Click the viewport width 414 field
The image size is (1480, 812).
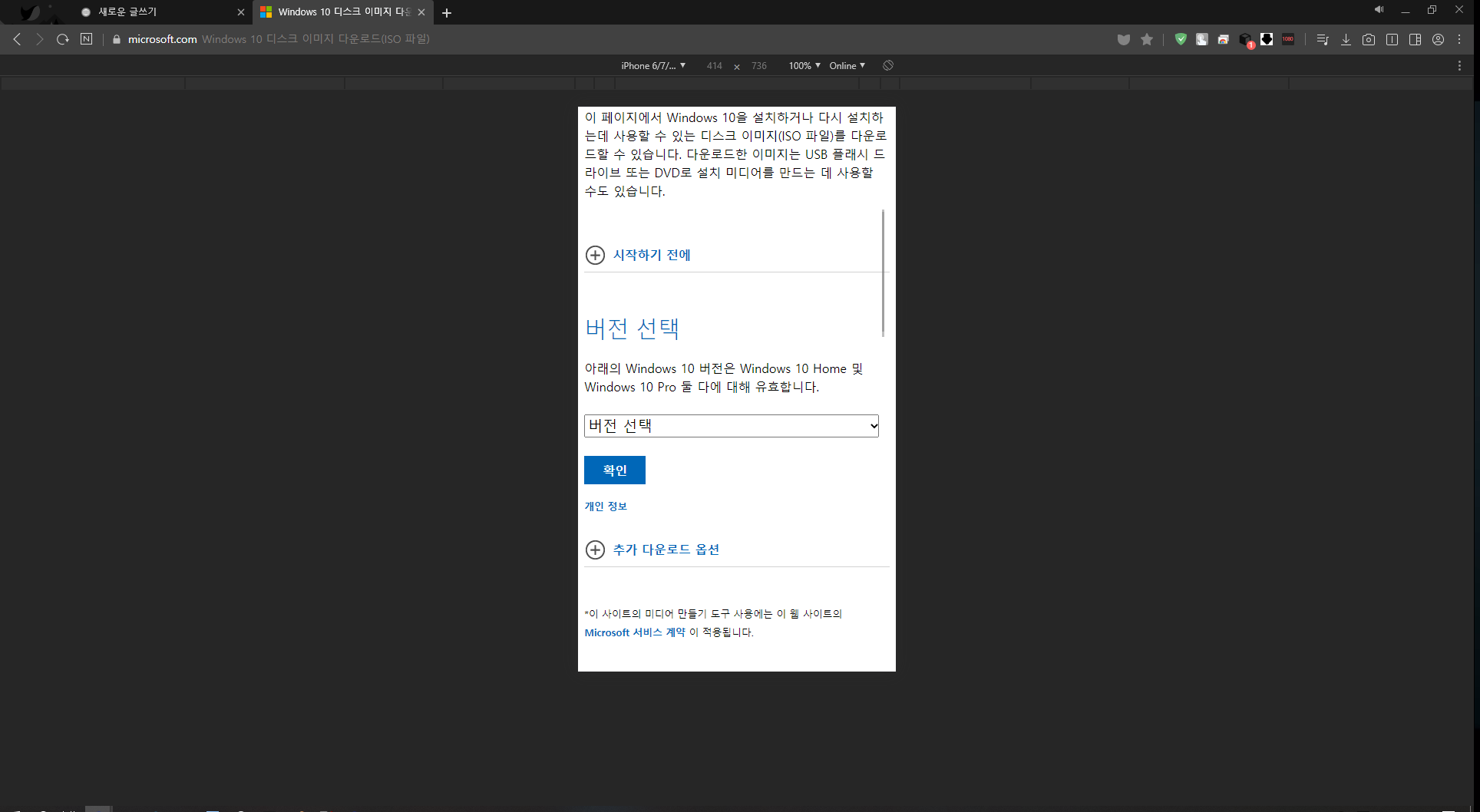[x=715, y=66]
